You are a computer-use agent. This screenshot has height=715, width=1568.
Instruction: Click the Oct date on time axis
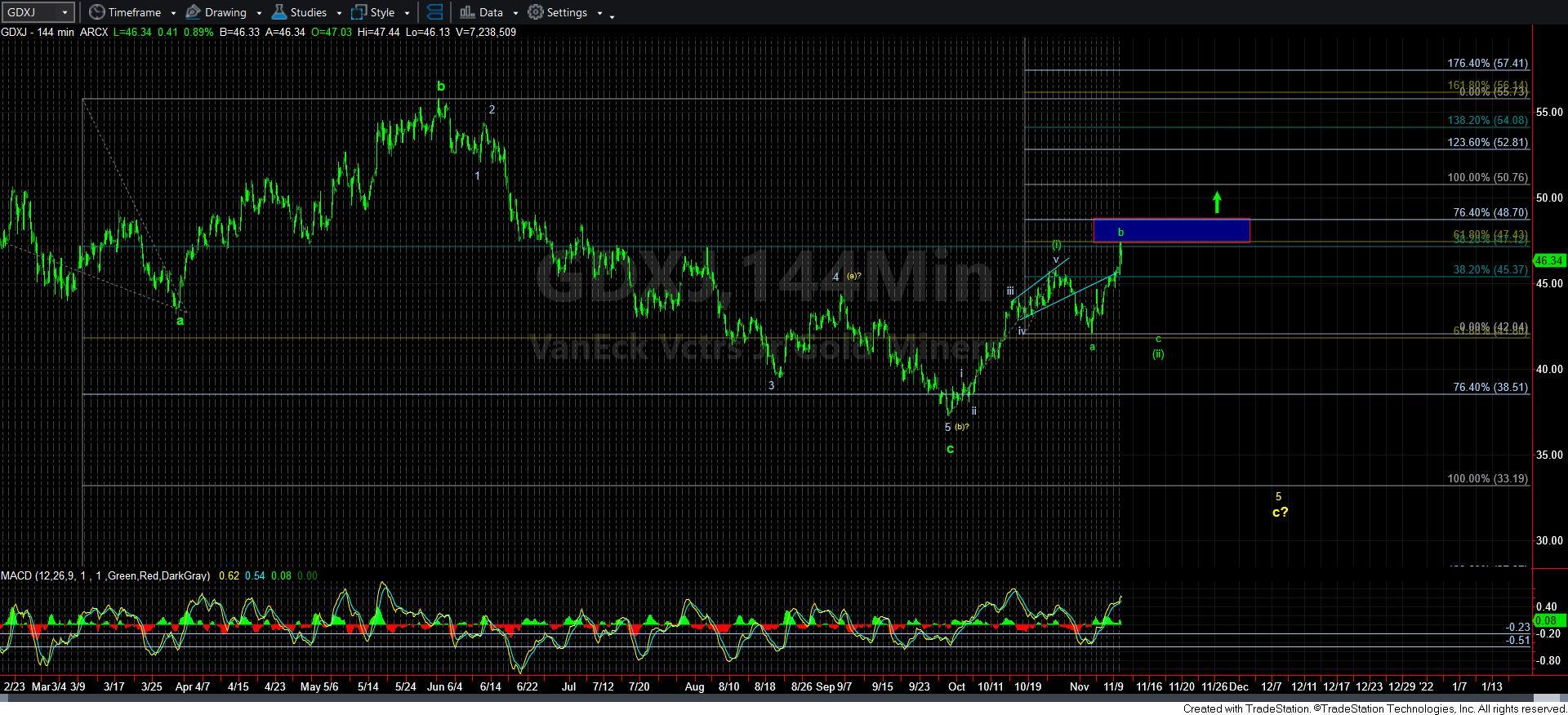[x=957, y=687]
